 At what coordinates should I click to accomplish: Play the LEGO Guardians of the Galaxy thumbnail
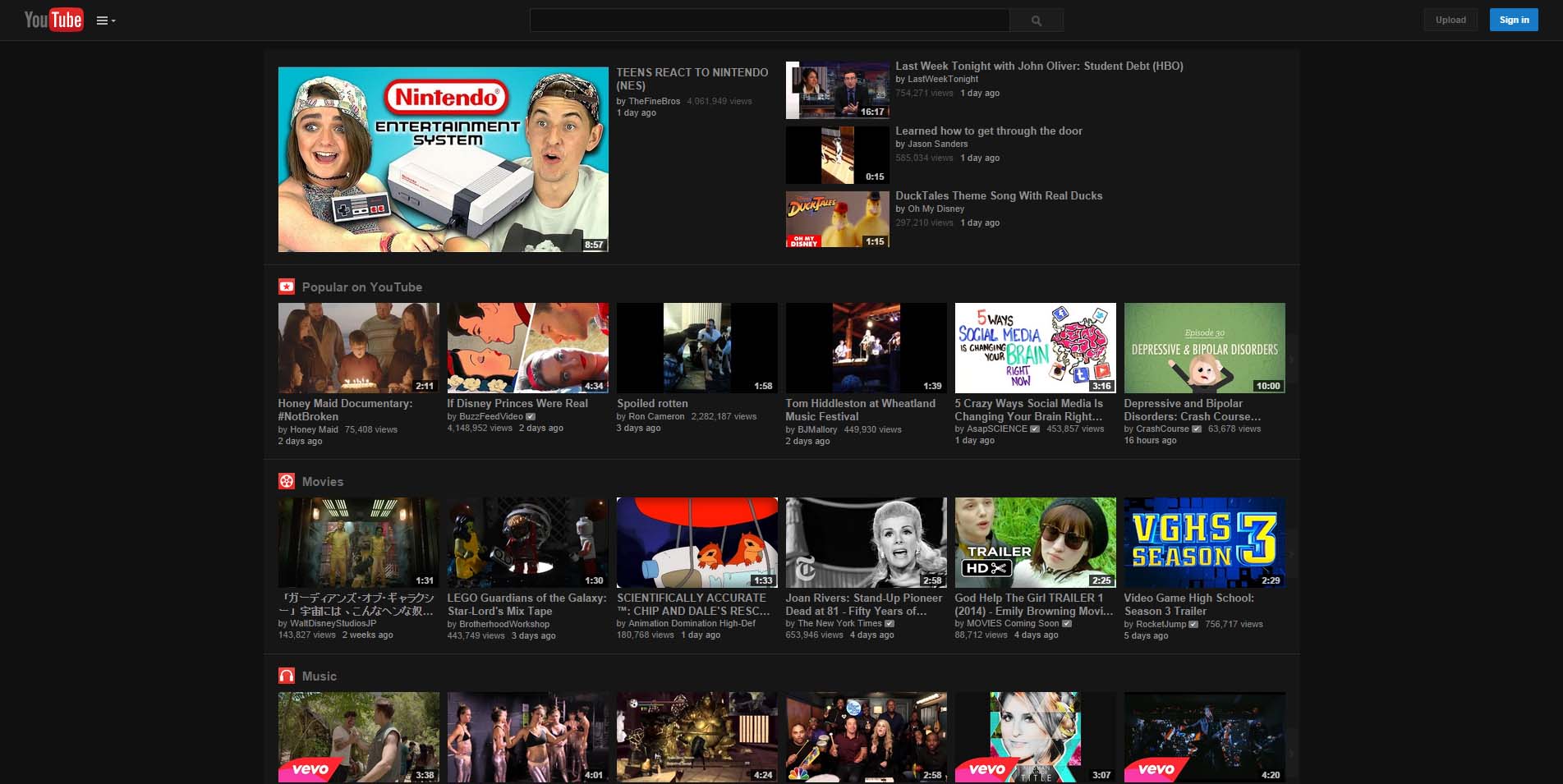click(x=528, y=543)
